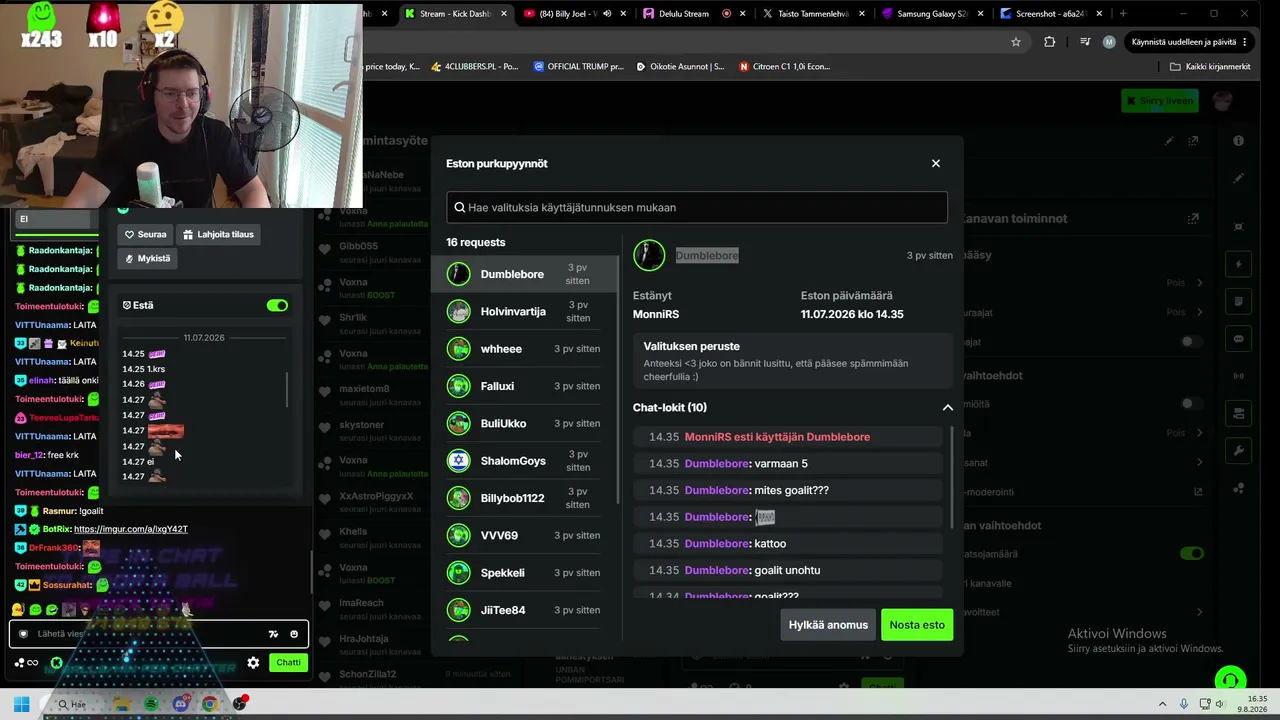Open the chat identity icon beside the emoji button

pyautogui.click(x=273, y=634)
